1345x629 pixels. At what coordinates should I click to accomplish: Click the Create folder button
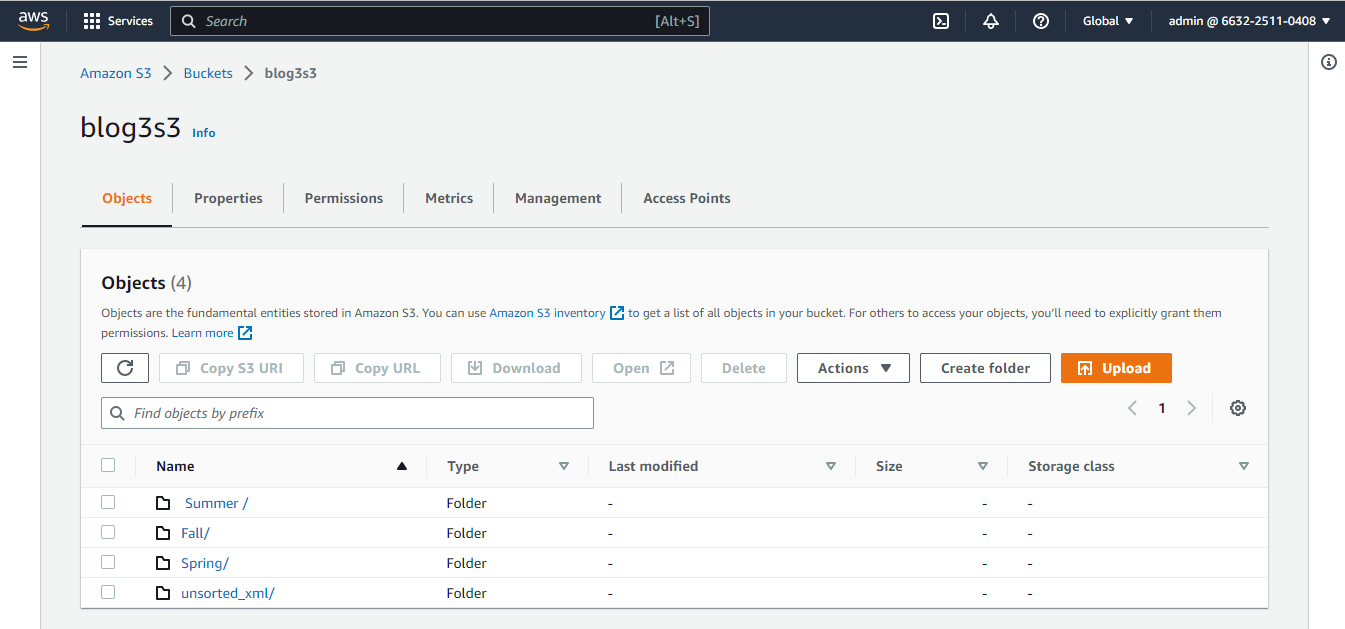coord(985,368)
